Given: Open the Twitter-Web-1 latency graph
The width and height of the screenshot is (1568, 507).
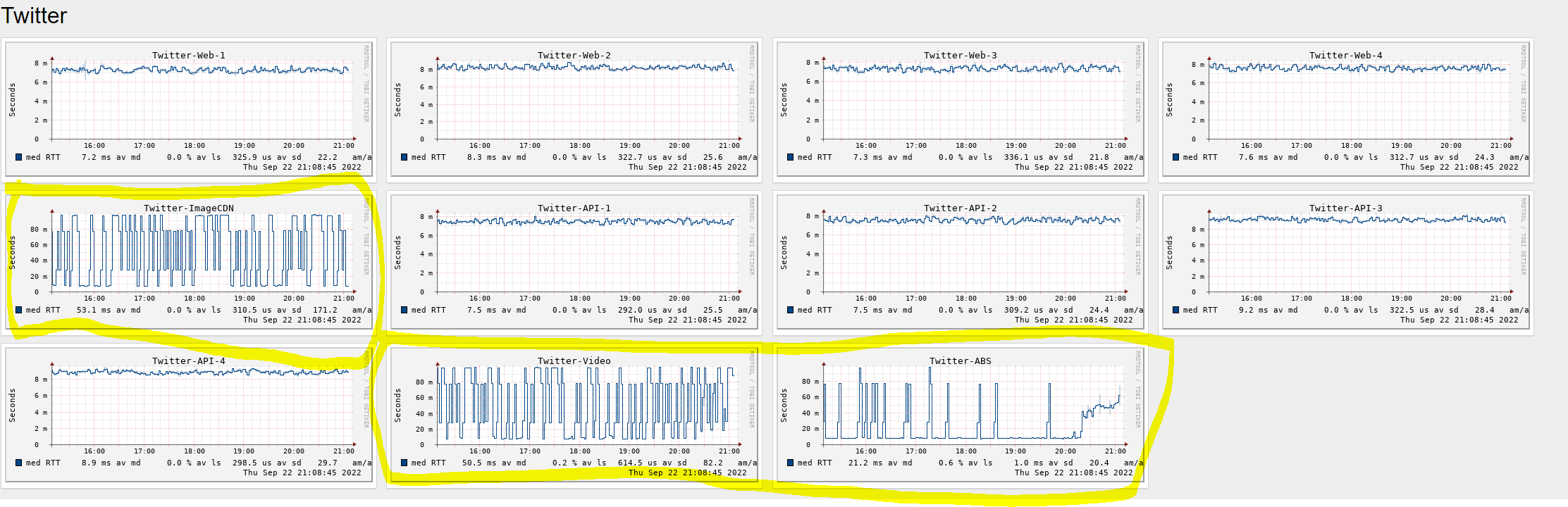Looking at the screenshot, I should [189, 110].
